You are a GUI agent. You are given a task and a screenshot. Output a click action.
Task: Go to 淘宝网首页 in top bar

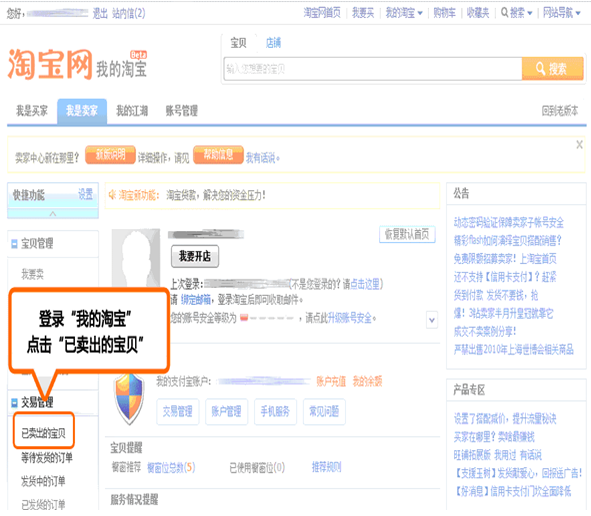(322, 13)
